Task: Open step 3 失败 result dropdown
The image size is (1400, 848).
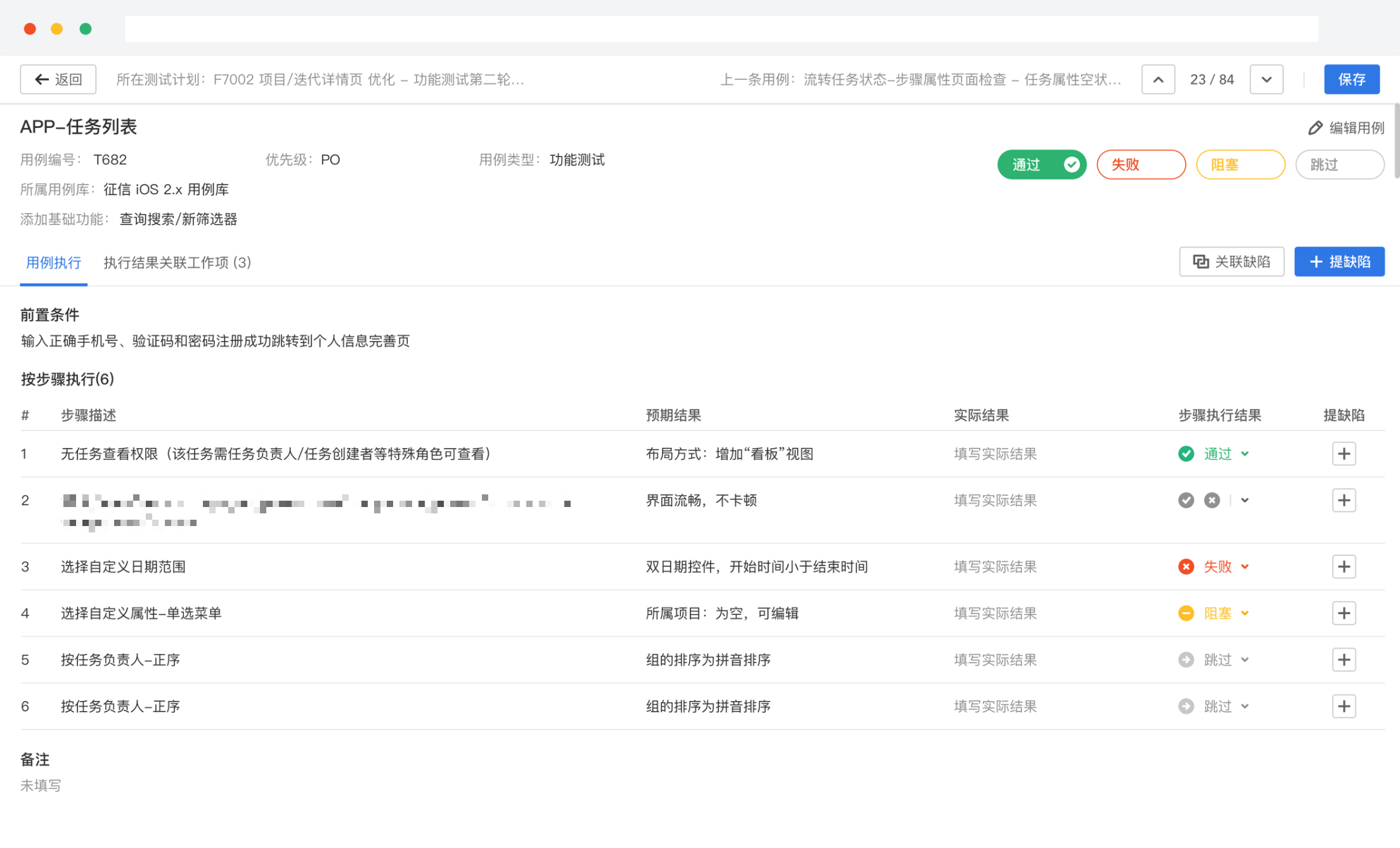Action: pos(1245,567)
